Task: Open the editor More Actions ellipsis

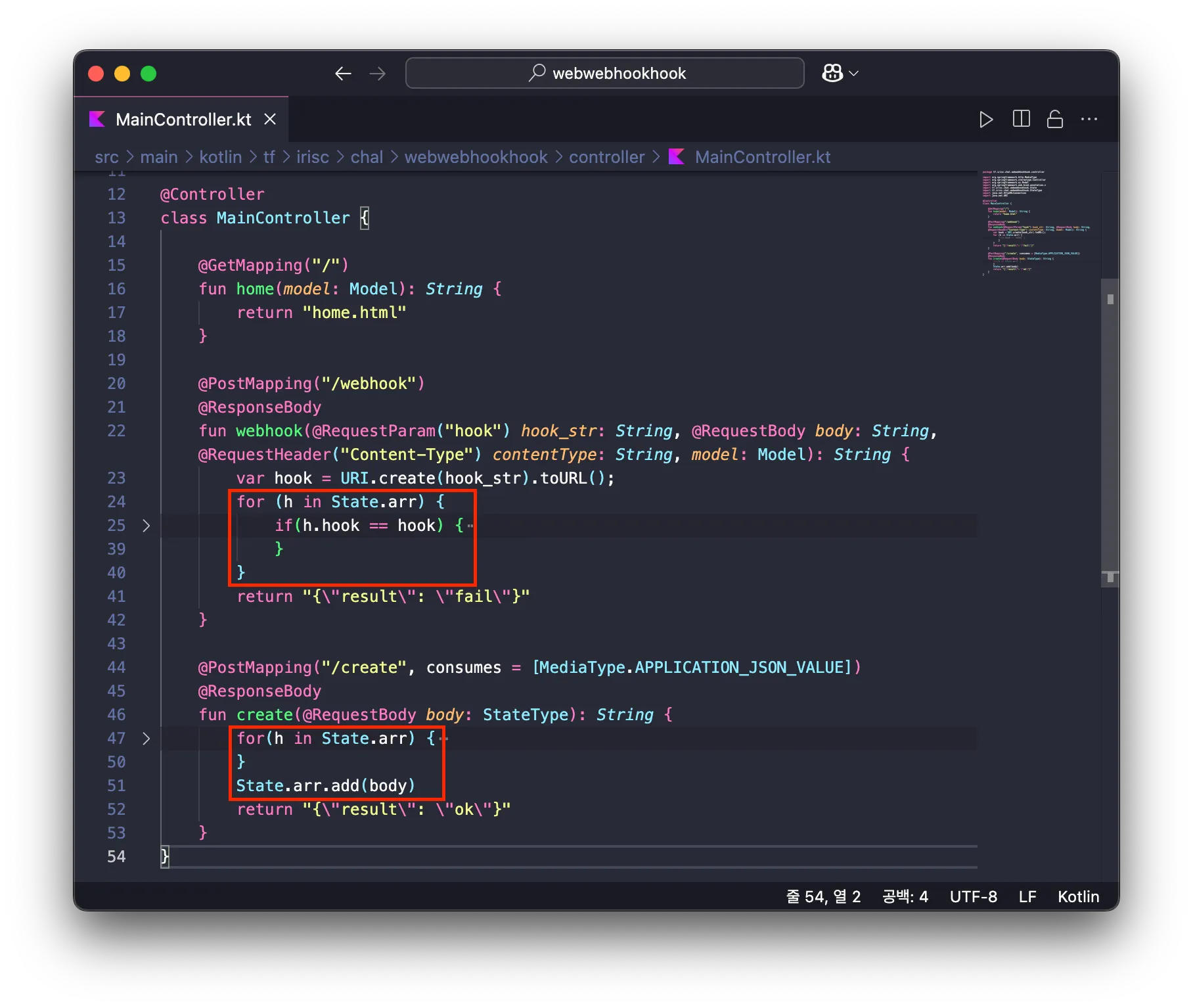Action: [x=1089, y=120]
